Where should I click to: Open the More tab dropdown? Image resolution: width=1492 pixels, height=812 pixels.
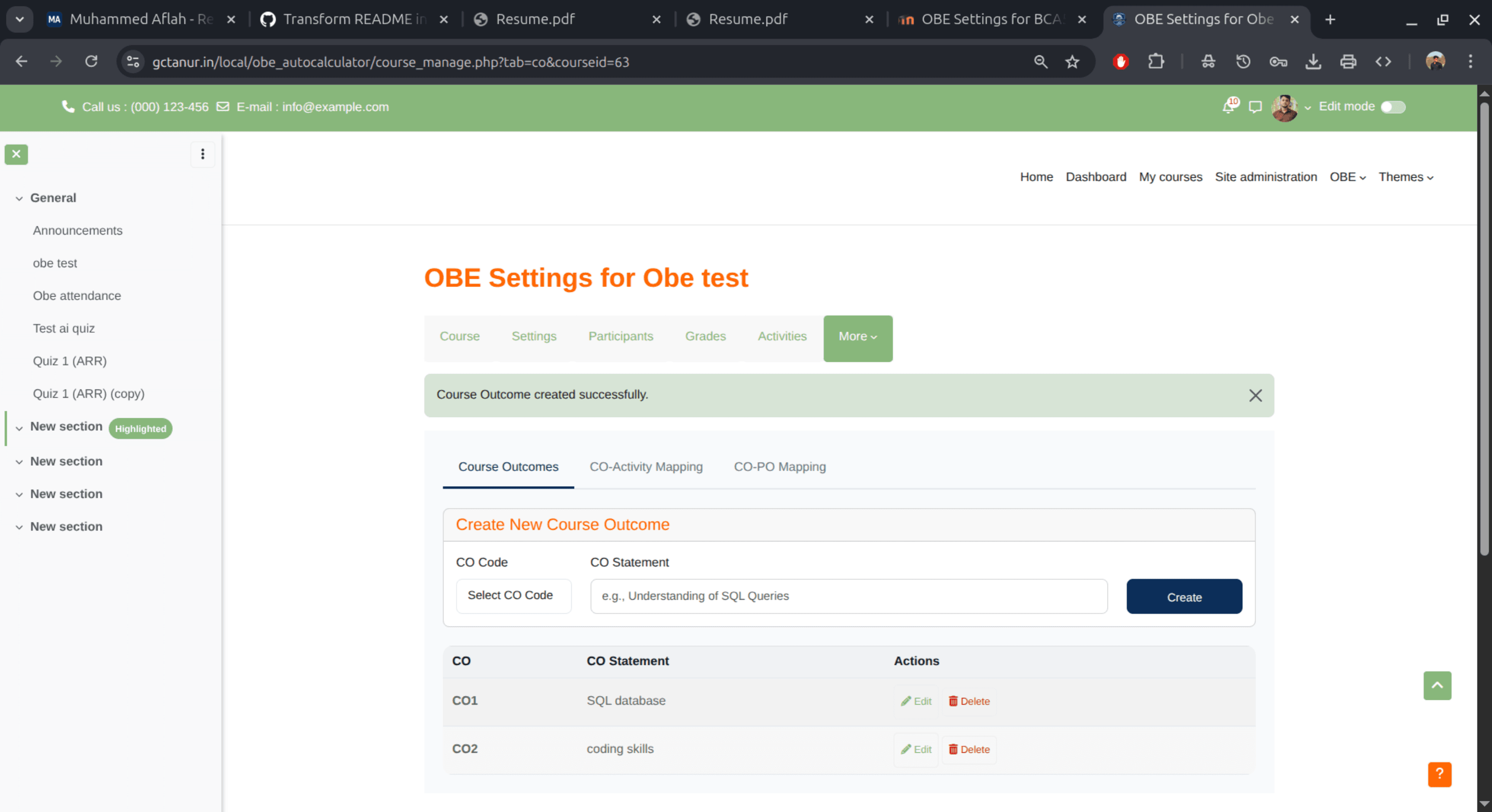pyautogui.click(x=857, y=337)
